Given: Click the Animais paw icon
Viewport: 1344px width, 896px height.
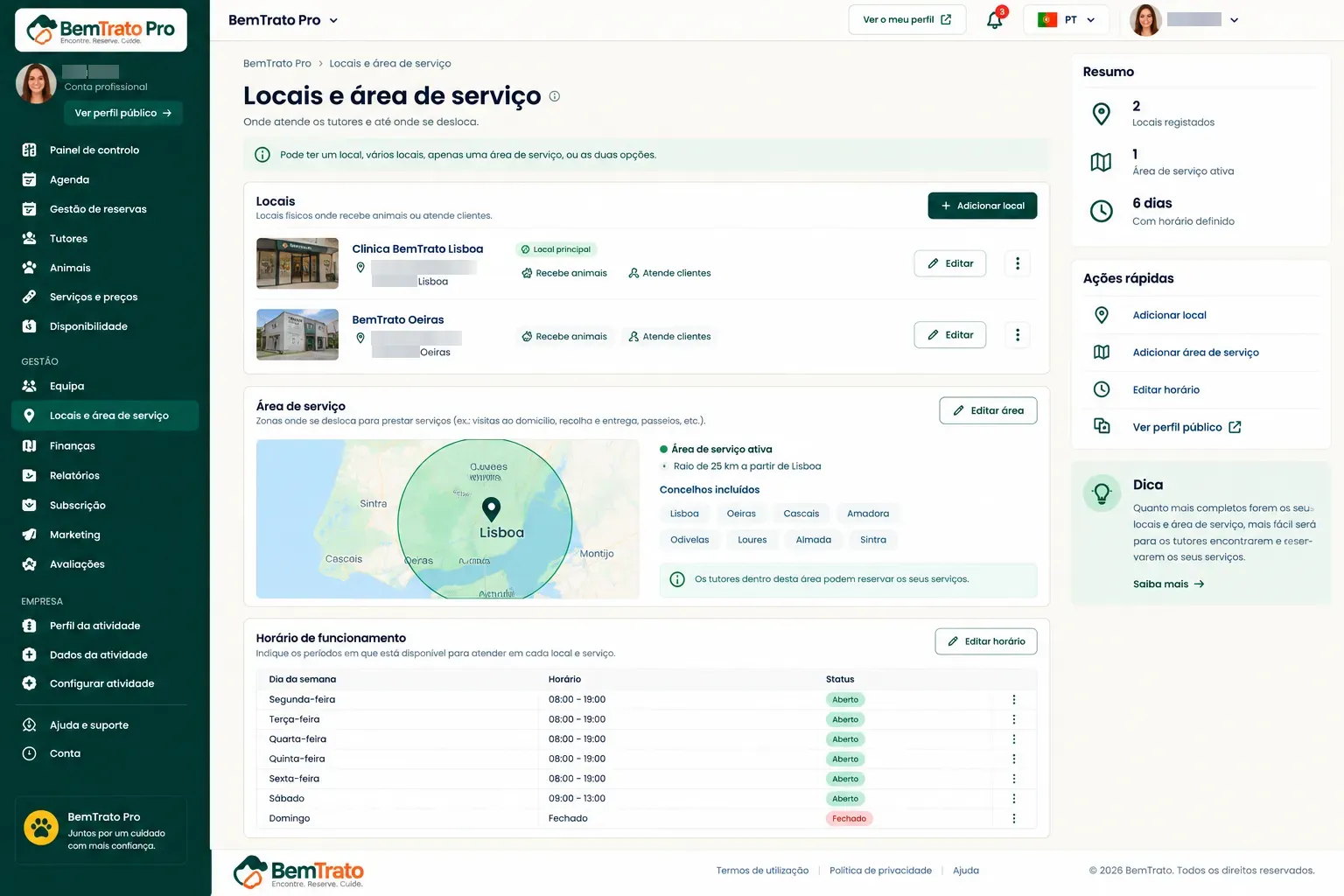Looking at the screenshot, I should 29,268.
